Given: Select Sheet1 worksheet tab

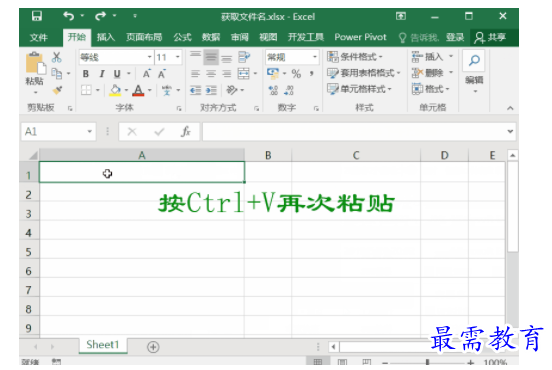Looking at the screenshot, I should (x=102, y=344).
